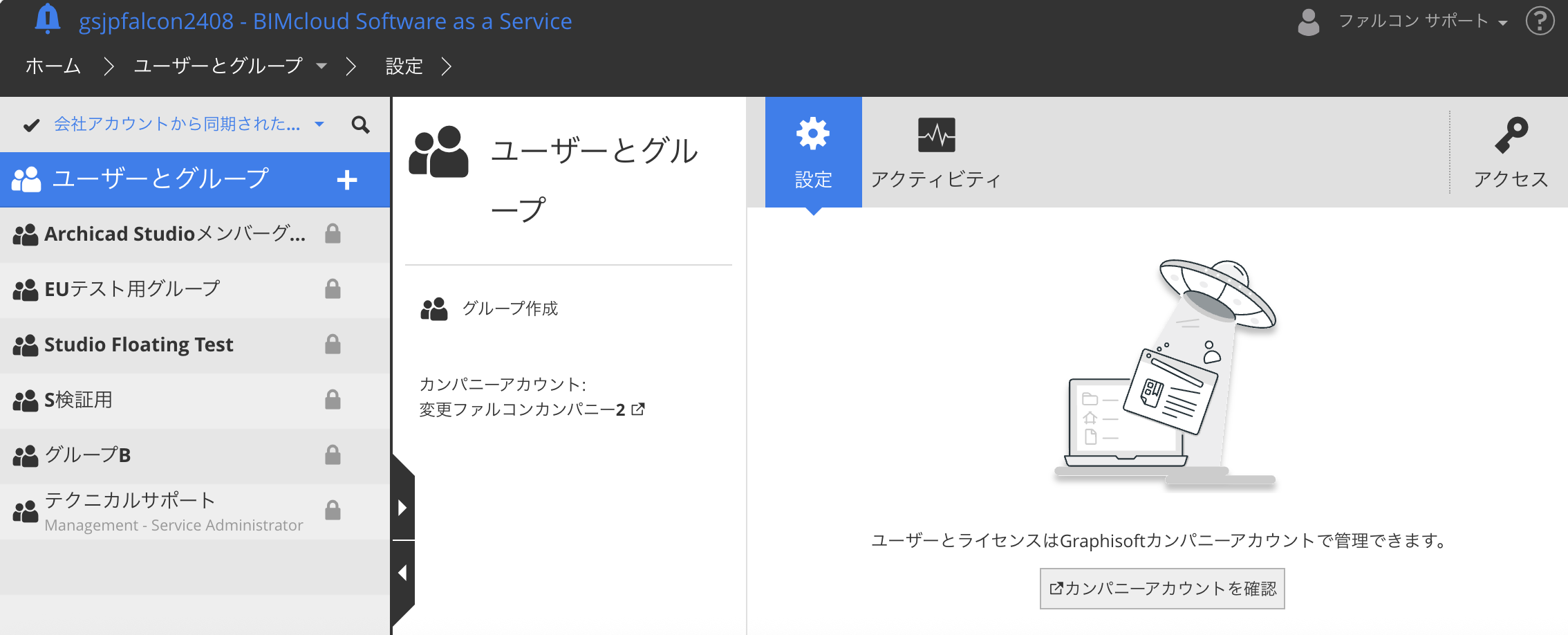The height and width of the screenshot is (635, 1568).
Task: Open the notifications bell icon
Action: coord(47,19)
